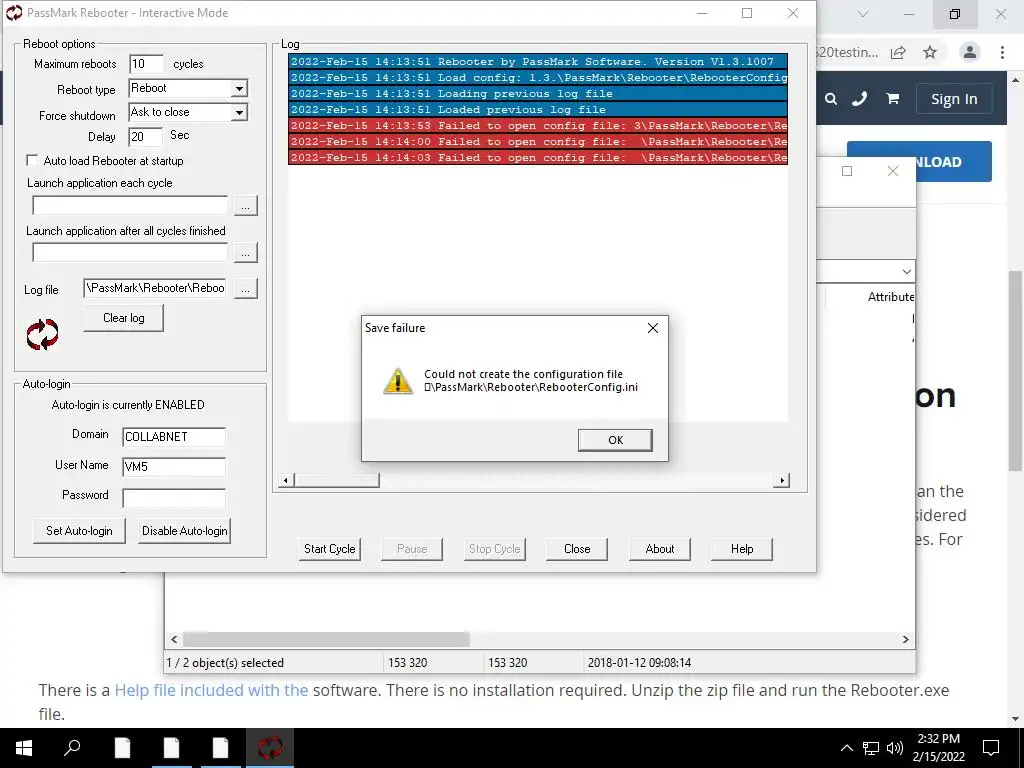The width and height of the screenshot is (1024, 768).
Task: Click the Rebooter icon in the taskbar
Action: click(x=270, y=748)
